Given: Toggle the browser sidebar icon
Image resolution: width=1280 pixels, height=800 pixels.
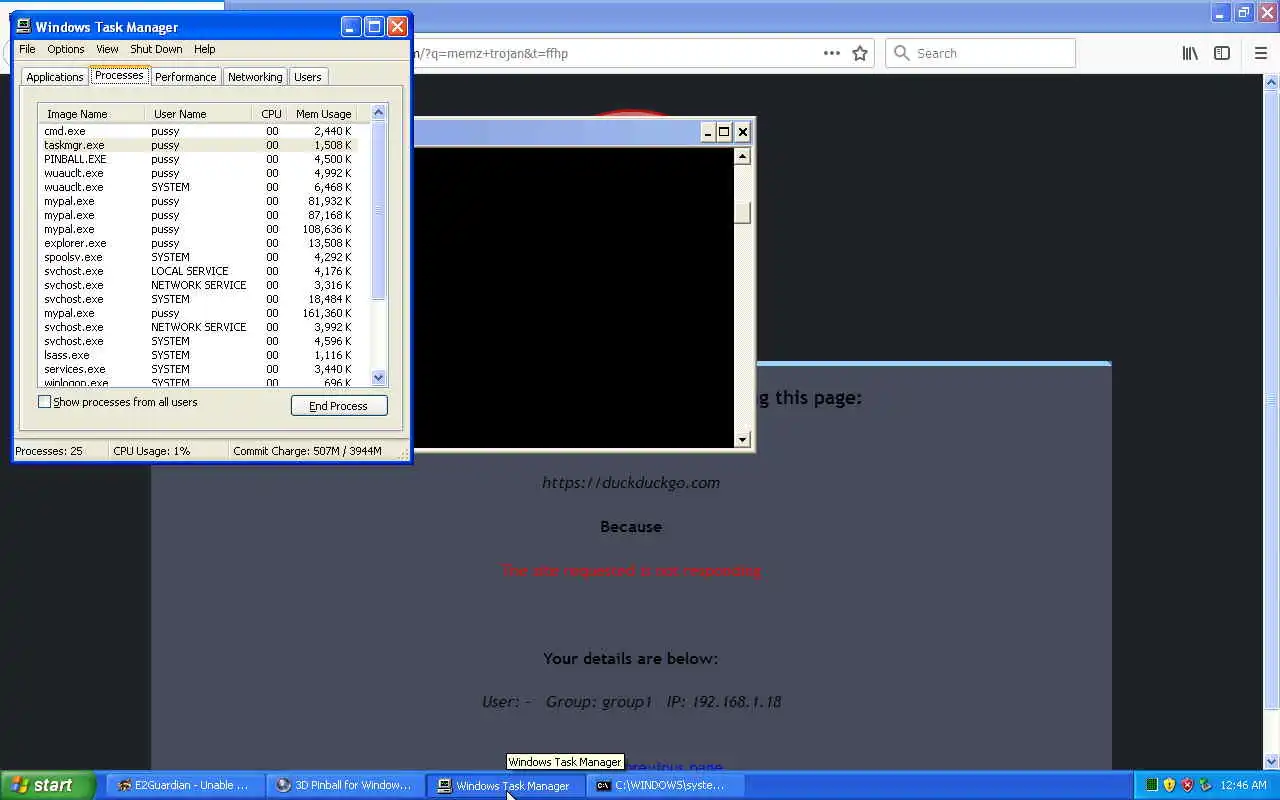Looking at the screenshot, I should pos(1222,53).
